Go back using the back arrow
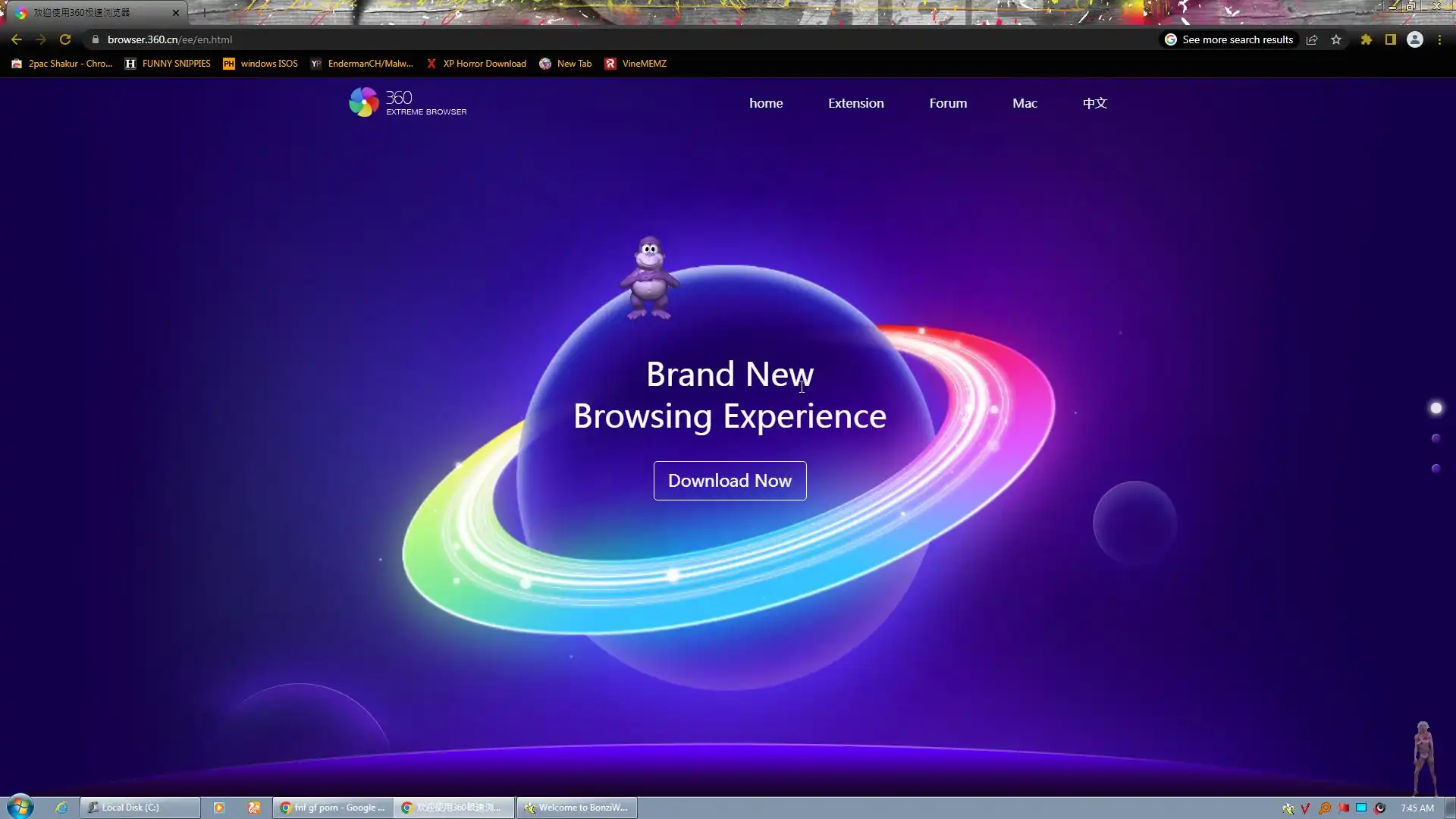This screenshot has height=819, width=1456. click(x=17, y=39)
